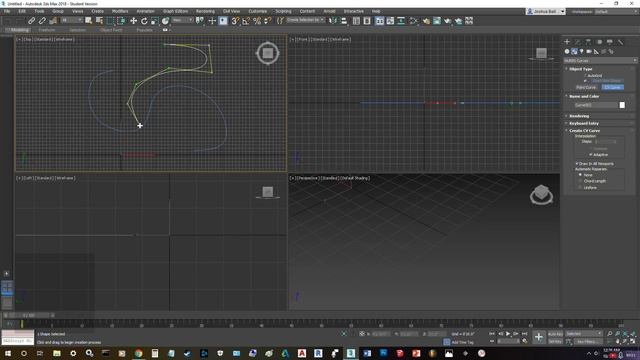The width and height of the screenshot is (640, 360).
Task: Click the Mirror tool icon
Action: [333, 20]
